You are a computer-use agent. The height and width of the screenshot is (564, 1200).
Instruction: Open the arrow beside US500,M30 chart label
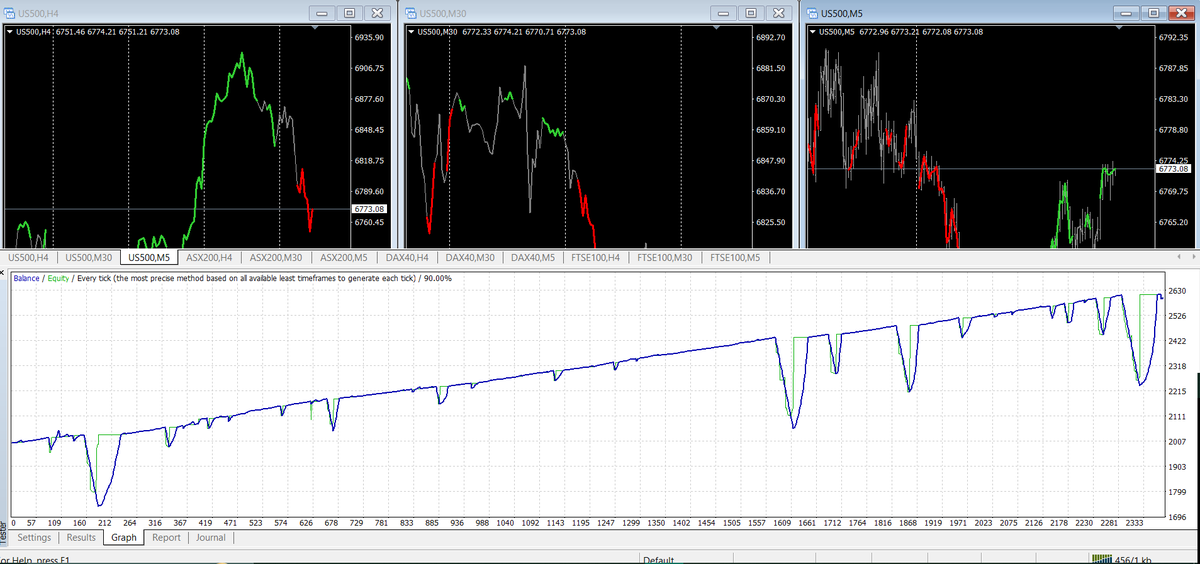[x=411, y=32]
